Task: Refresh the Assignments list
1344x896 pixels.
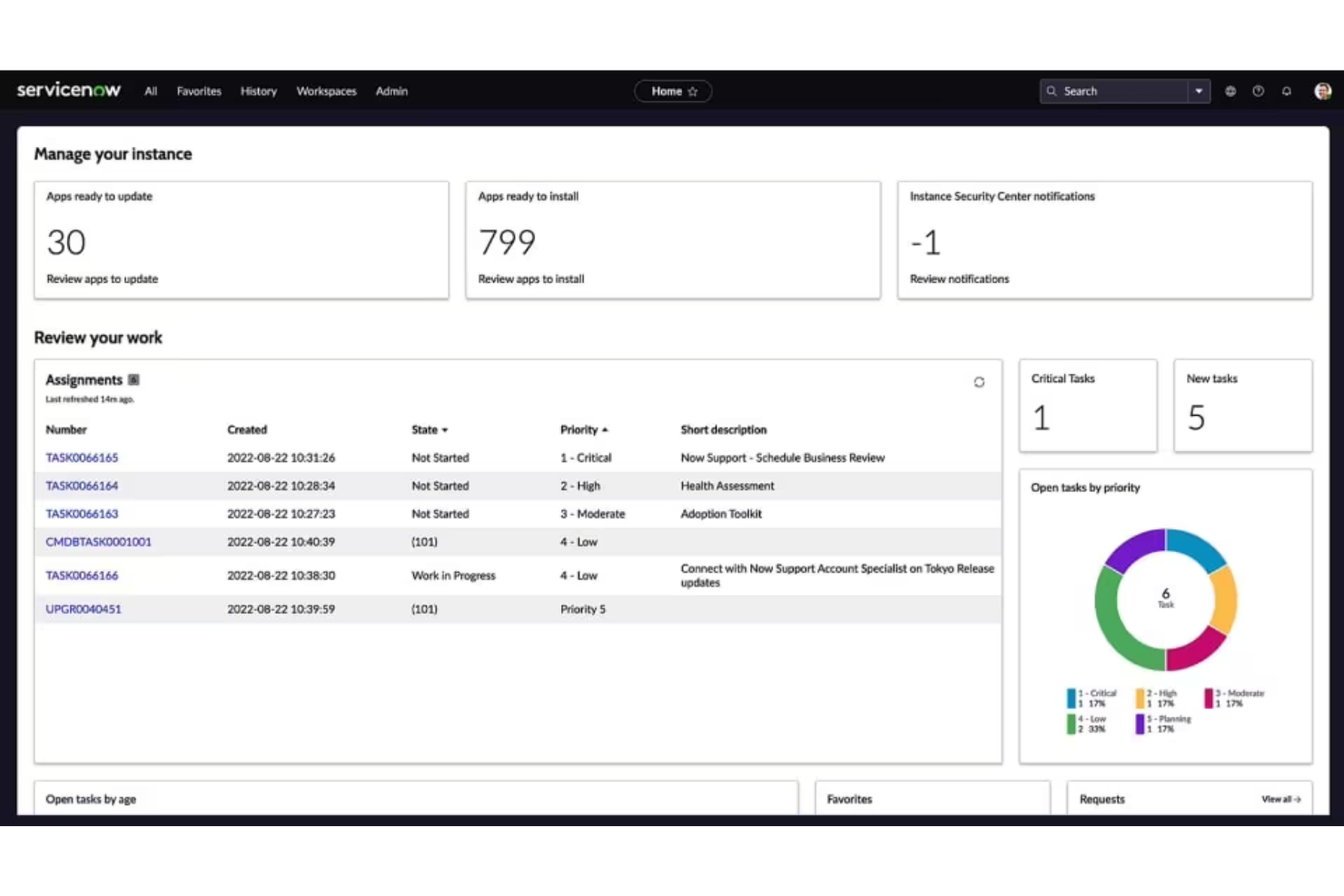Action: tap(979, 382)
